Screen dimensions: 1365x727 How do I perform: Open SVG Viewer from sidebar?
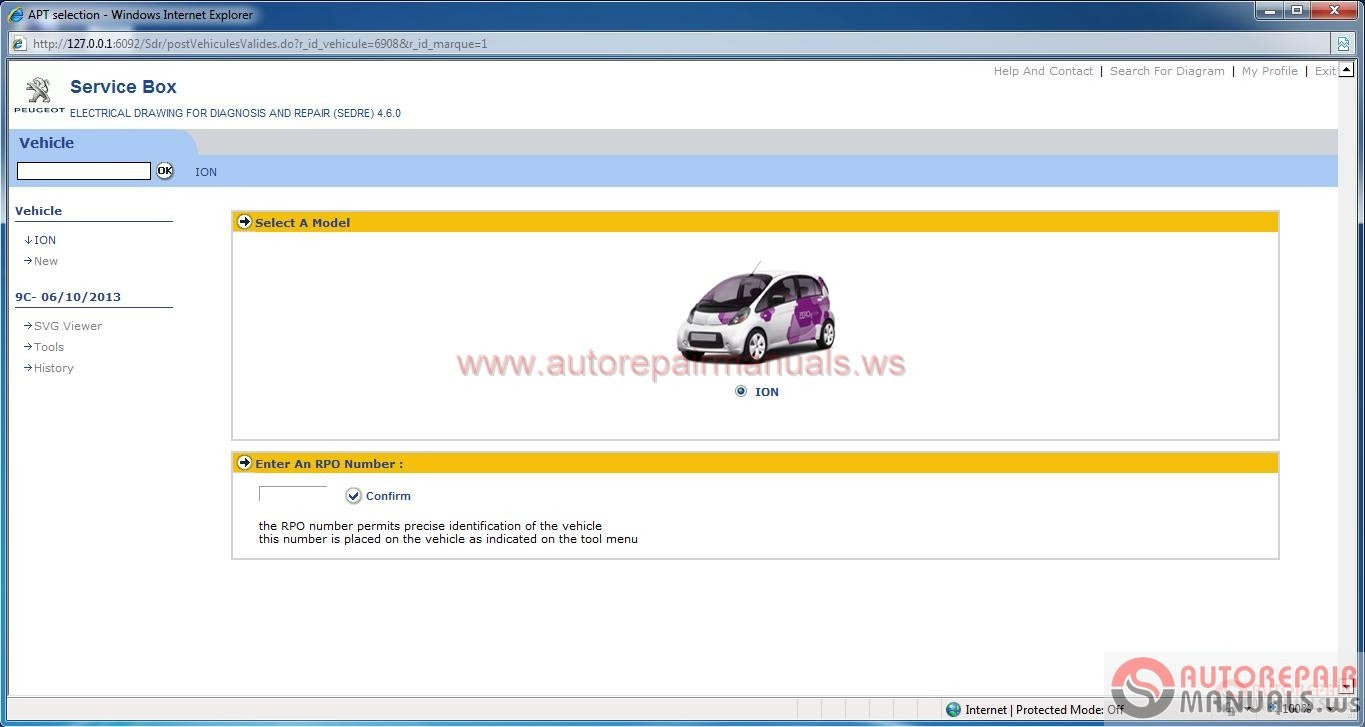(67, 326)
